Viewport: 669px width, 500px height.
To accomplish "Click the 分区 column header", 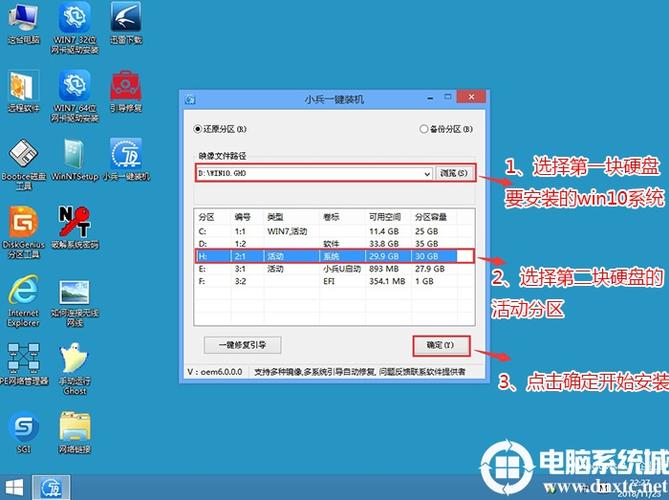I will (x=207, y=217).
